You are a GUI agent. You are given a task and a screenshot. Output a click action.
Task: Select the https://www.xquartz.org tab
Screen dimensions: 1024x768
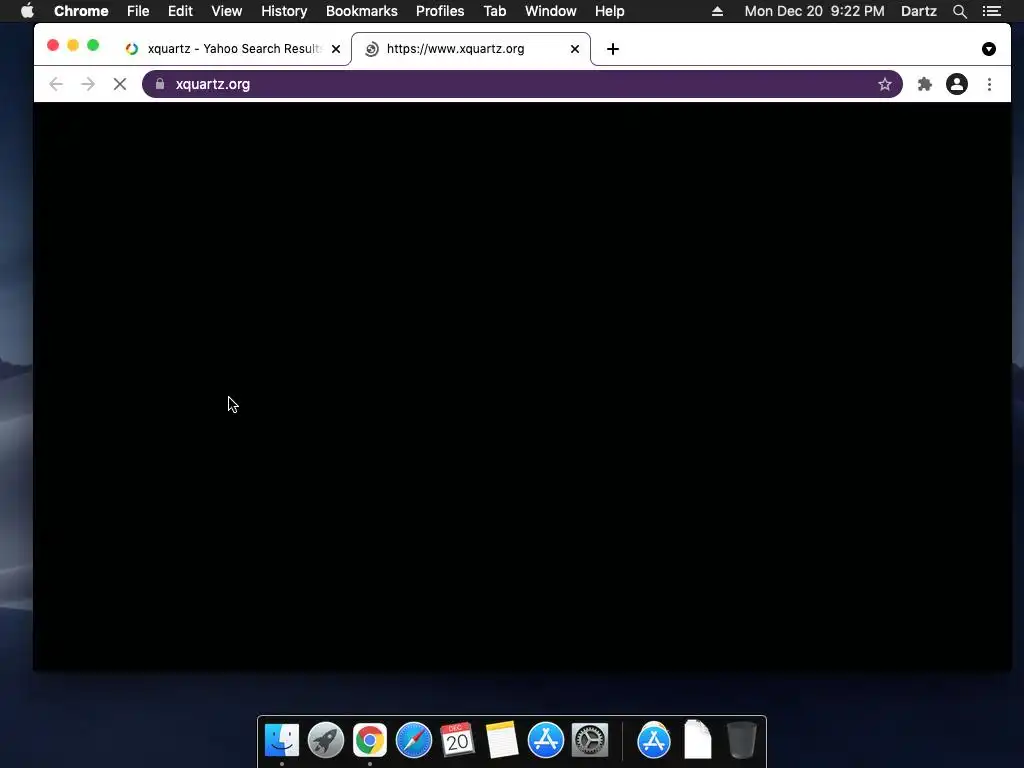point(470,49)
